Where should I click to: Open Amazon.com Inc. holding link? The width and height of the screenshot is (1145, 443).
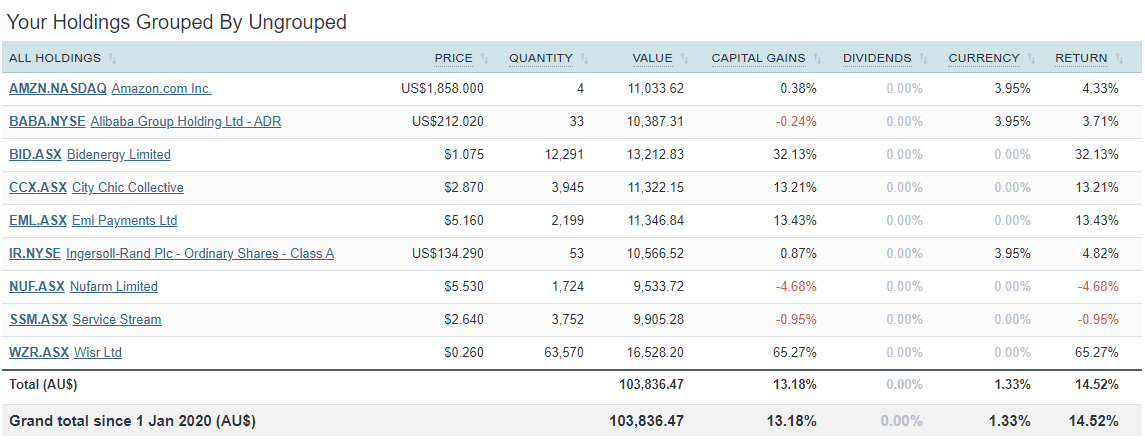(161, 89)
